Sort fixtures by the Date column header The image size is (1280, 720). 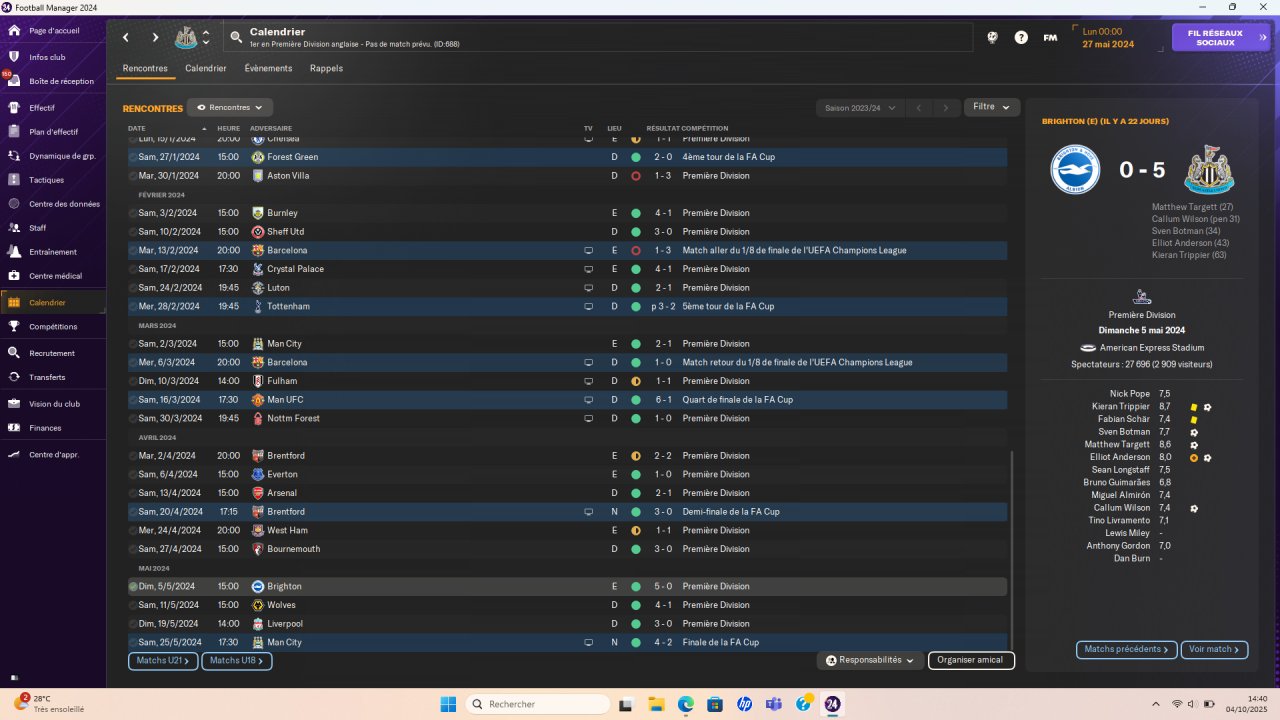137,129
